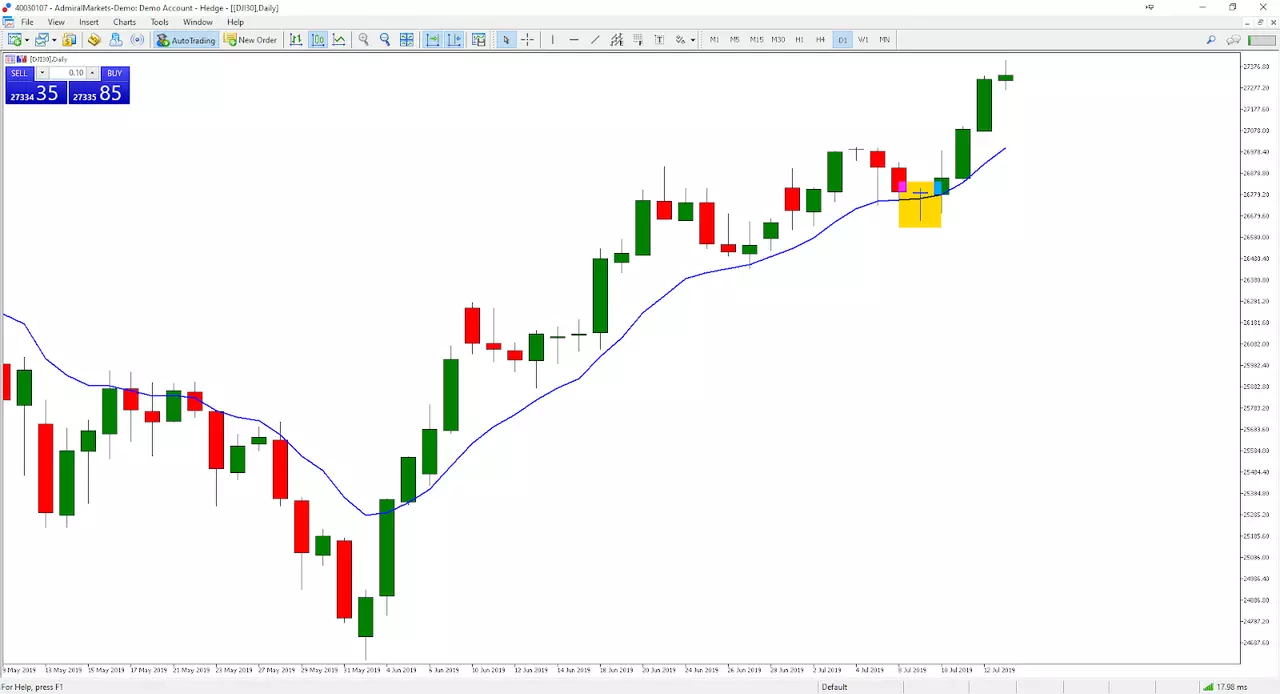Toggle the AutoTrading button
This screenshot has width=1280, height=694.
186,40
